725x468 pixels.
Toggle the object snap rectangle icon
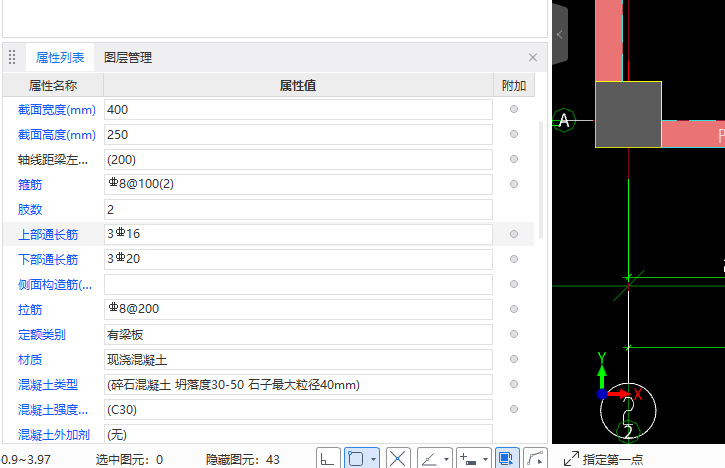pos(356,459)
